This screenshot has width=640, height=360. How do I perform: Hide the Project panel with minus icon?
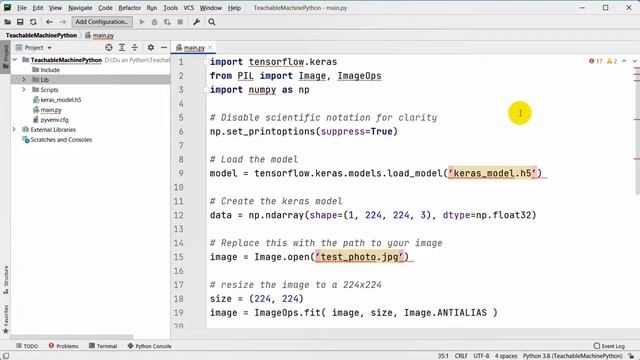click(164, 48)
